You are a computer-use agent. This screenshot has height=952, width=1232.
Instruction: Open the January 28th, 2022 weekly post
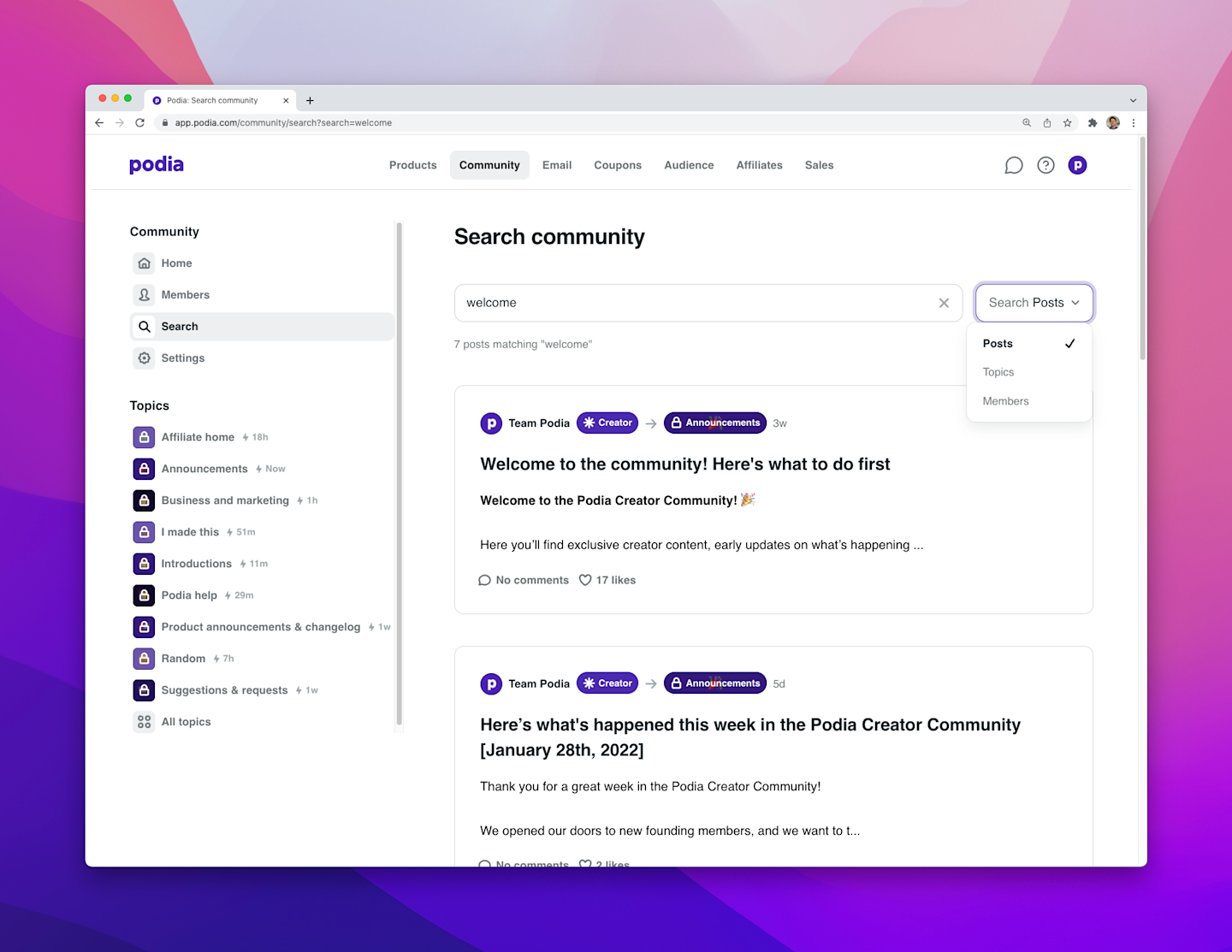coord(750,737)
